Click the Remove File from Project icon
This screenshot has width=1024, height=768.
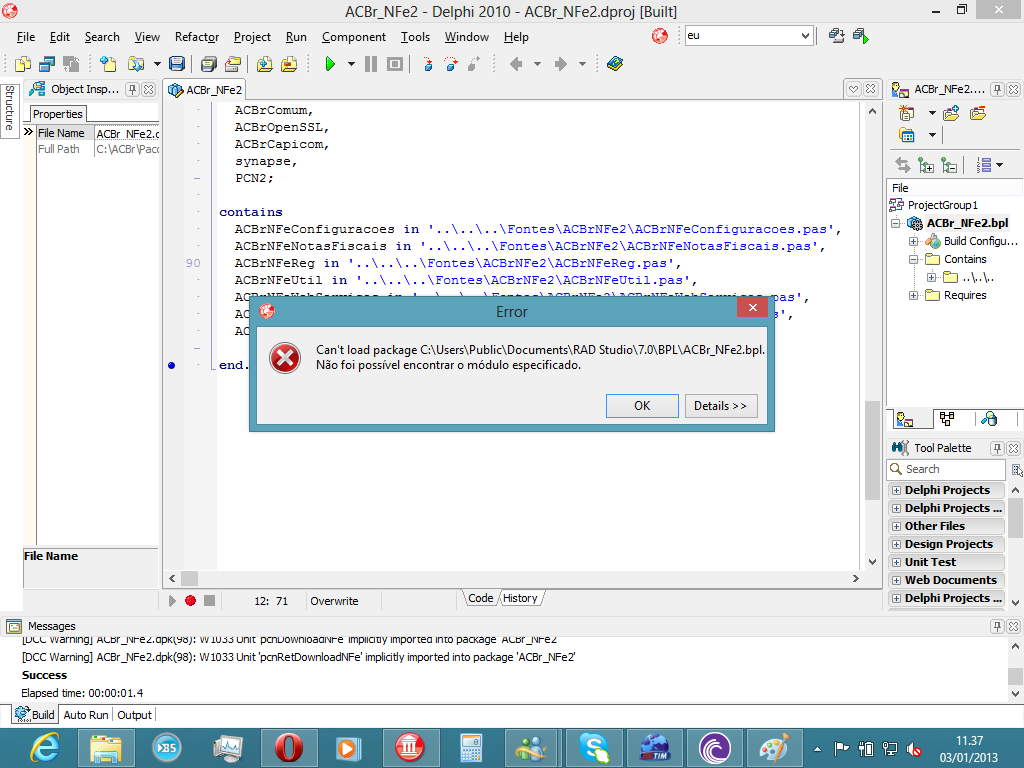coord(289,64)
